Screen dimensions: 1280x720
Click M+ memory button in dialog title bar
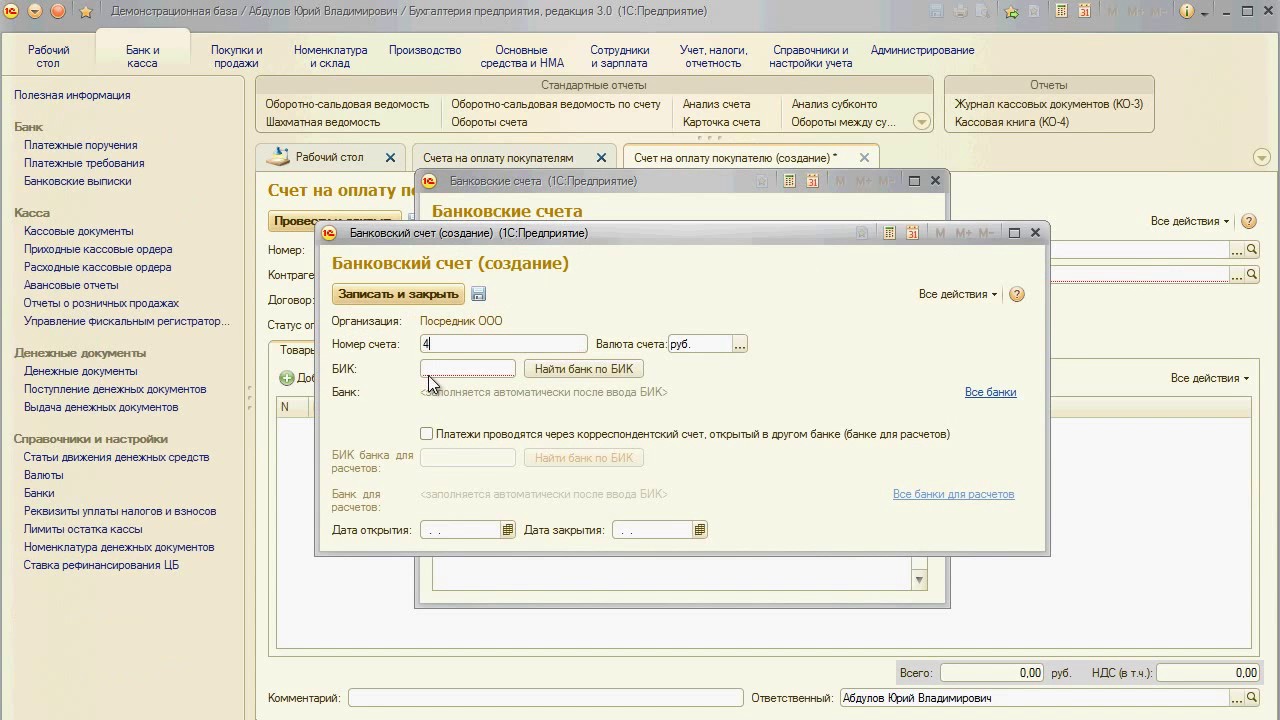pyautogui.click(x=963, y=233)
